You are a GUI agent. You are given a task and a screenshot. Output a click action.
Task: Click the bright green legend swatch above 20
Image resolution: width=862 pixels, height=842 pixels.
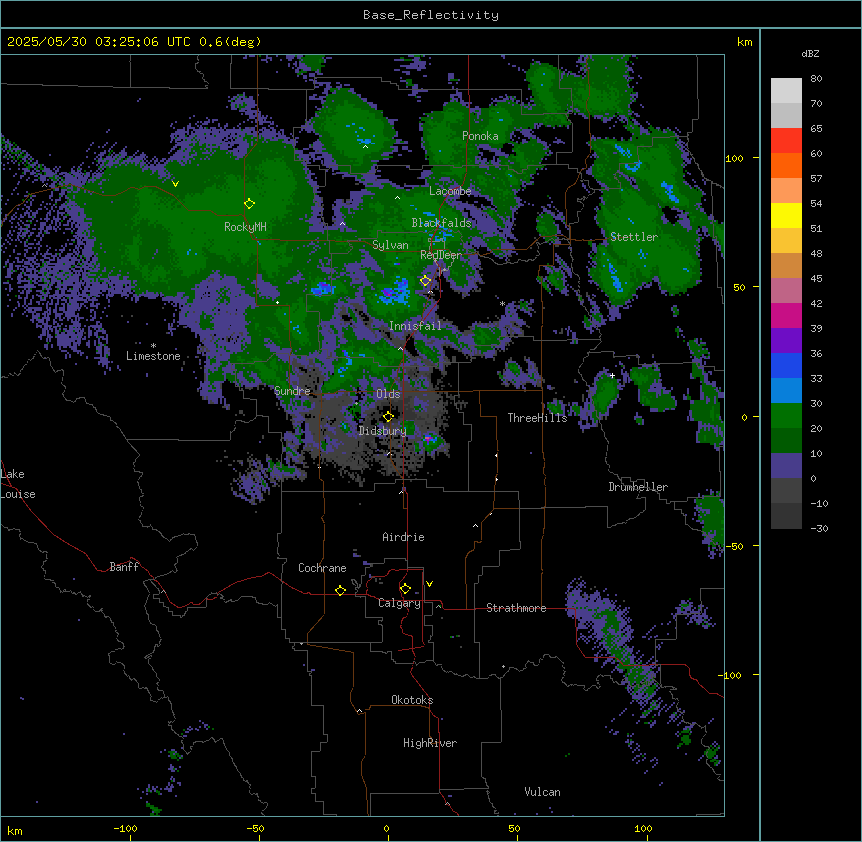click(x=786, y=416)
